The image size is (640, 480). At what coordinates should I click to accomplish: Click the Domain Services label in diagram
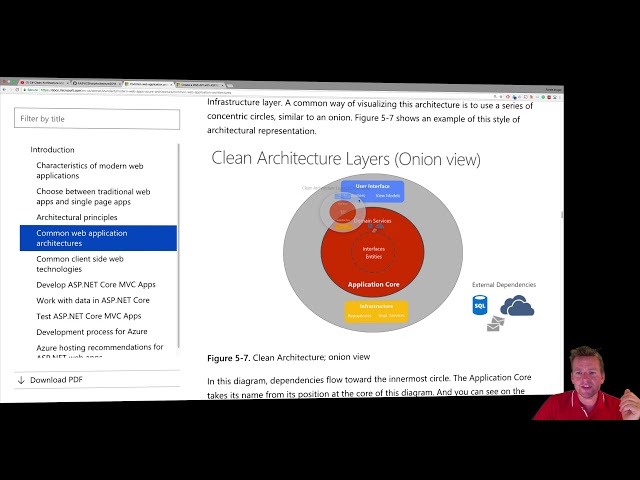tap(372, 221)
